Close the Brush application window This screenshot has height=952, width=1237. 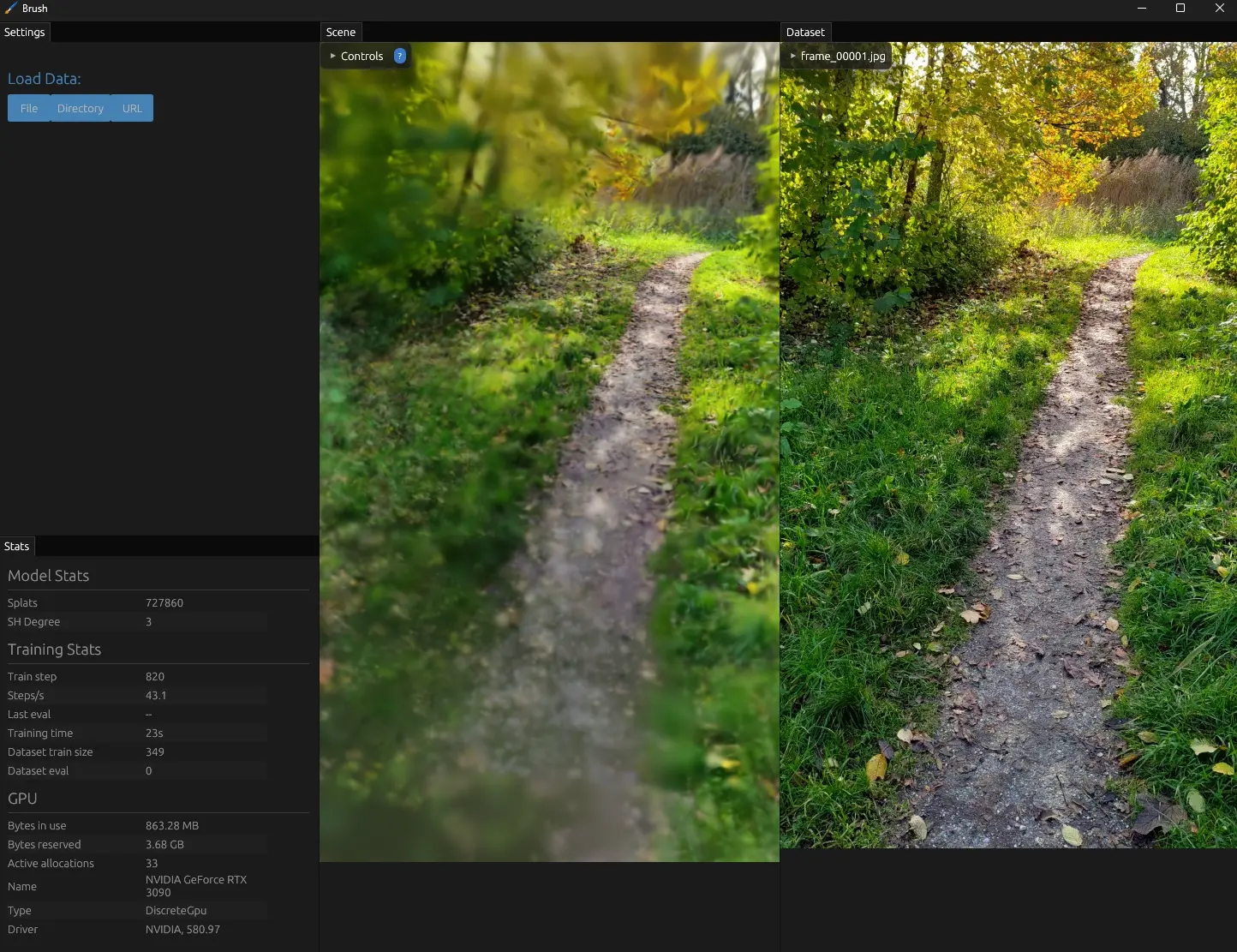pos(1219,9)
